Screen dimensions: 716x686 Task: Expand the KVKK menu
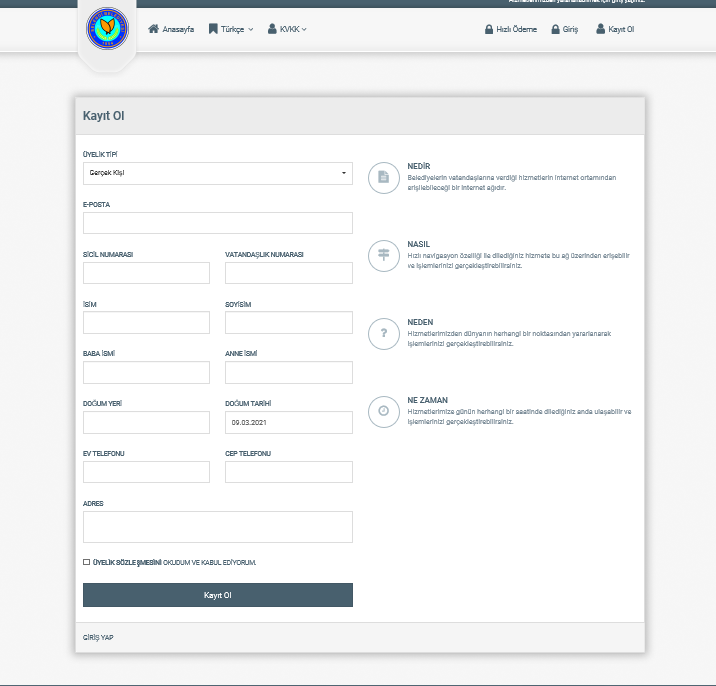tap(287, 29)
